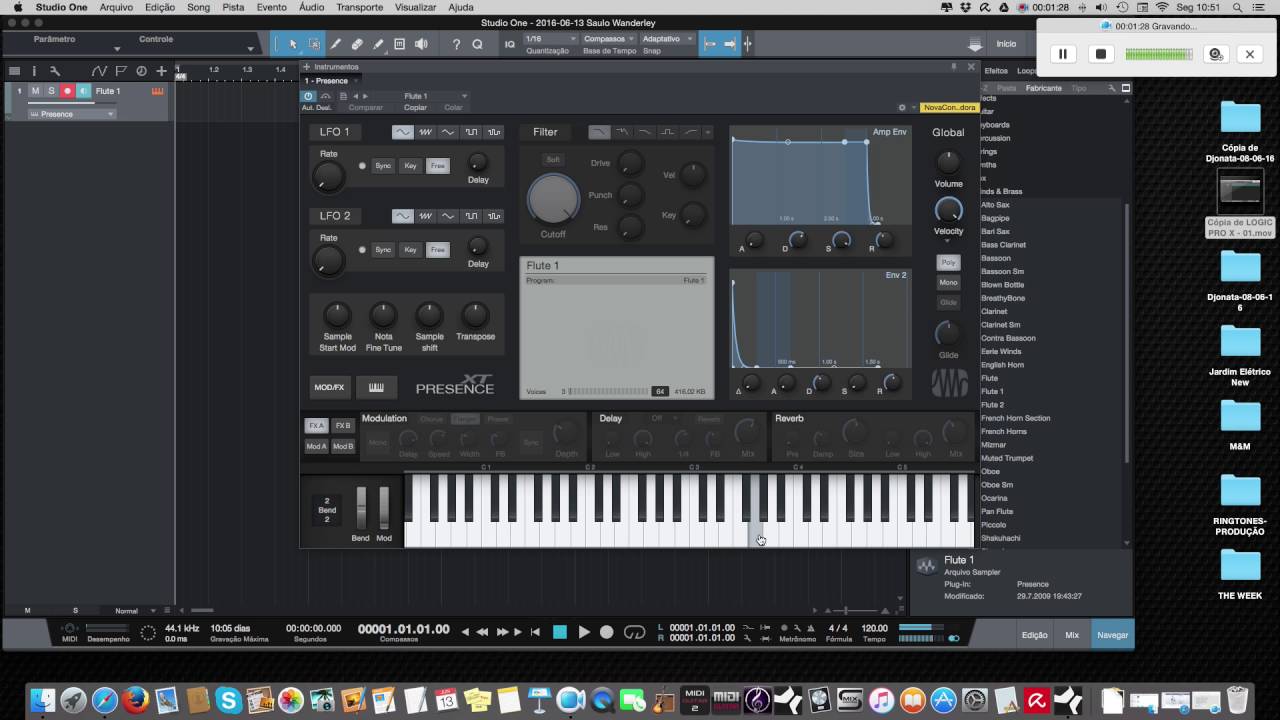Activate the Listen tool magnifier icon

click(477, 44)
